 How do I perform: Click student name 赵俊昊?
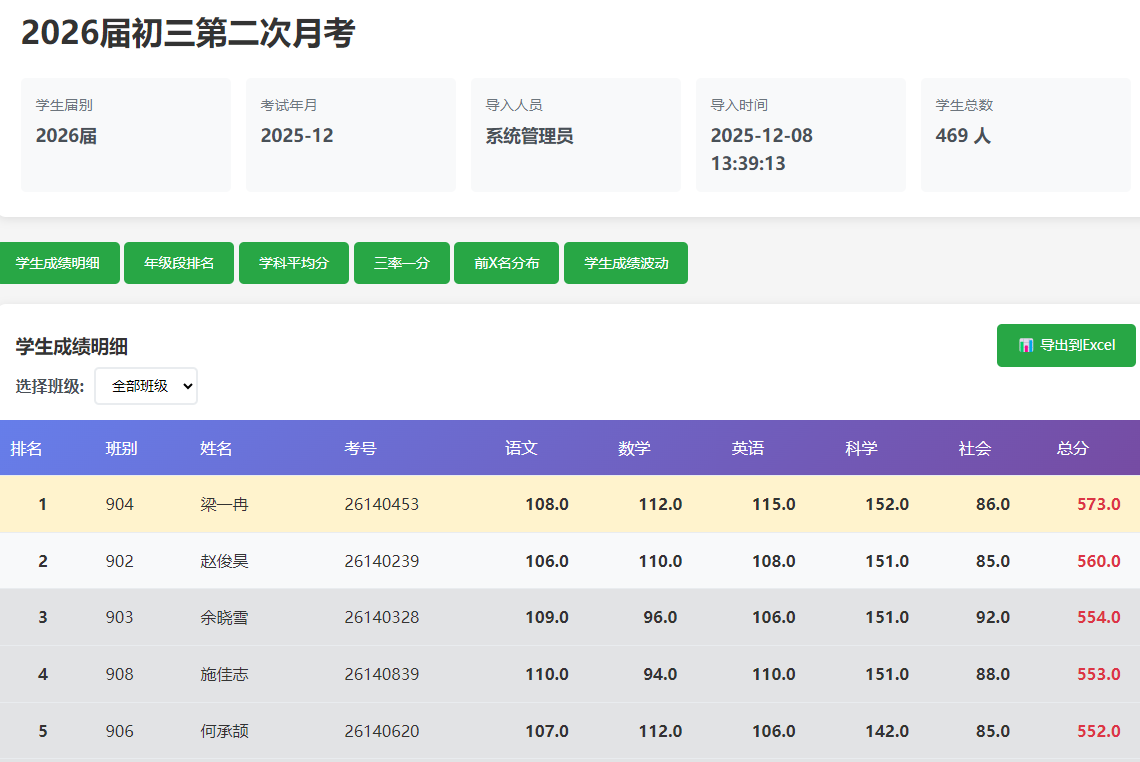tap(224, 561)
